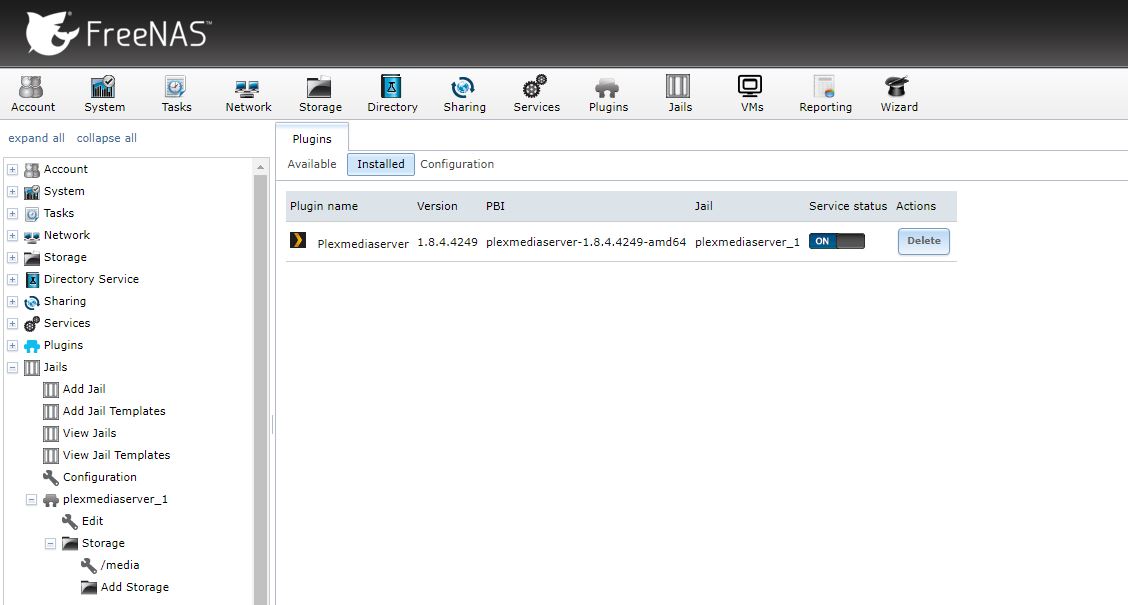The image size is (1128, 605).
Task: Expand the Tasks tree node
Action: pyautogui.click(x=12, y=214)
